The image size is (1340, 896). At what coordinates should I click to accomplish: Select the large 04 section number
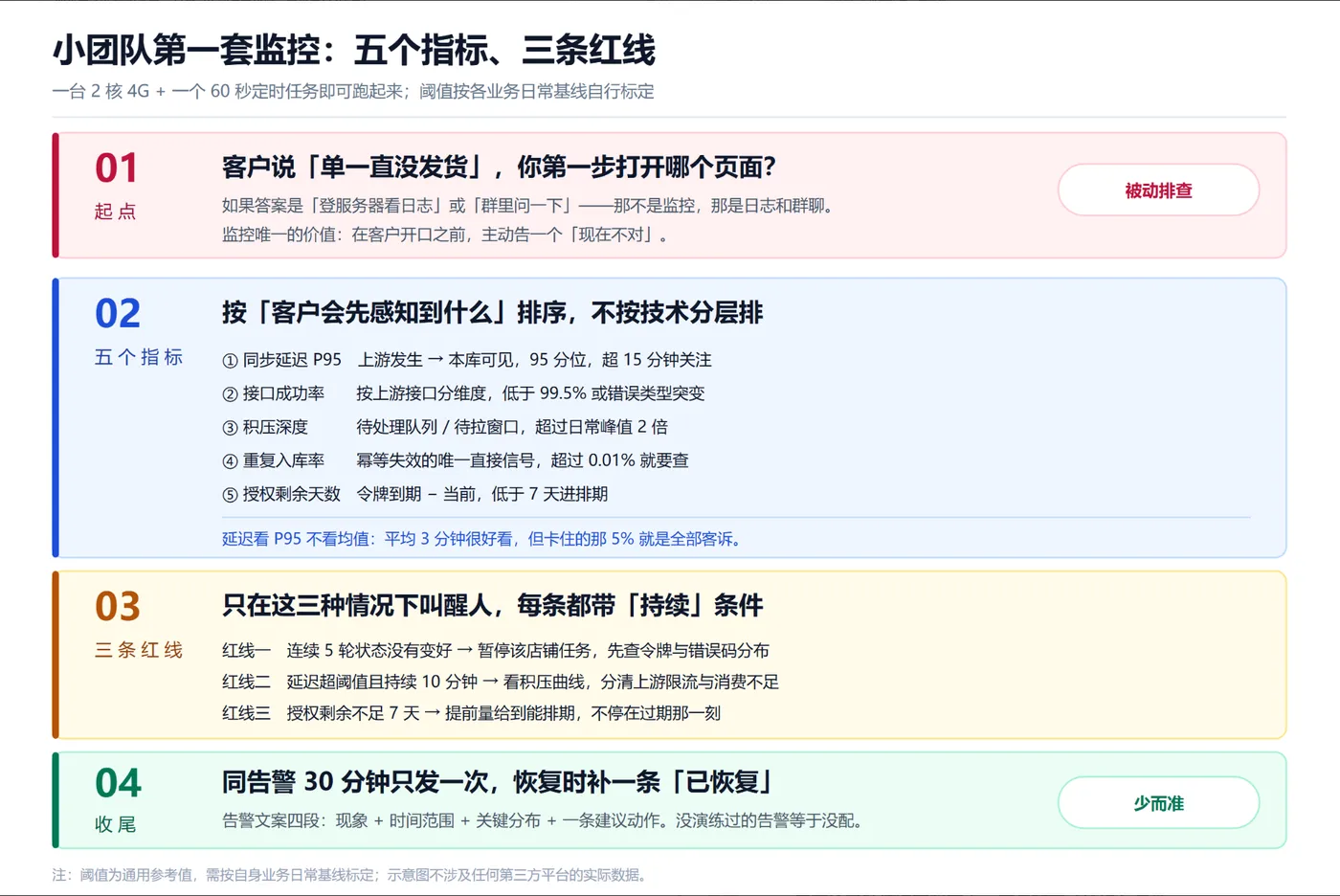coord(118,783)
